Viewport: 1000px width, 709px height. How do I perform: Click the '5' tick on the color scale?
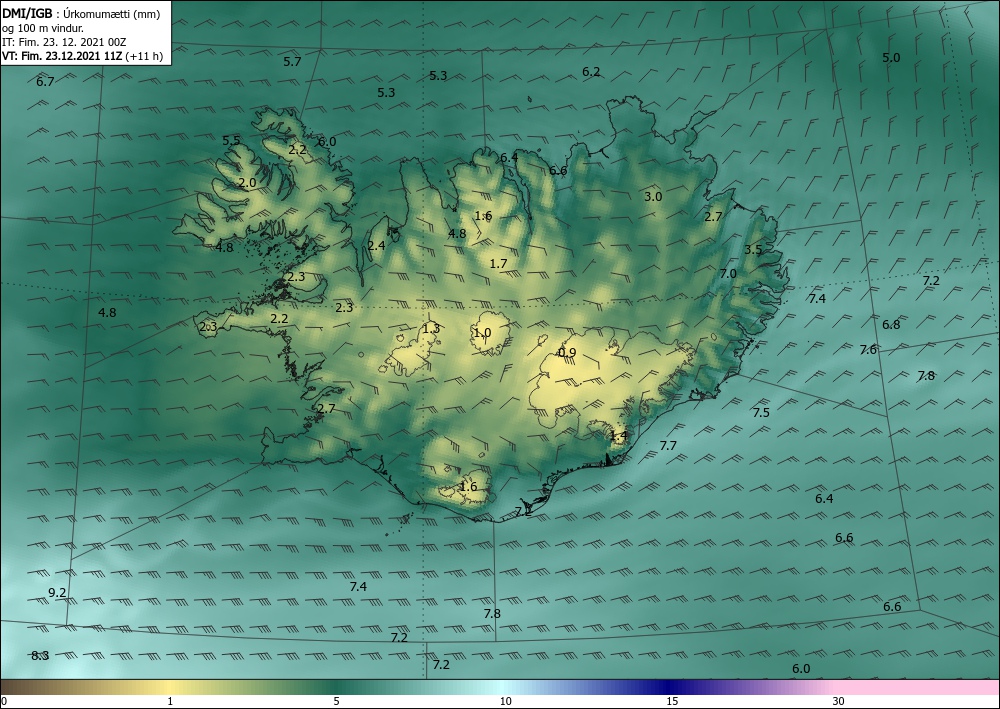coord(336,701)
